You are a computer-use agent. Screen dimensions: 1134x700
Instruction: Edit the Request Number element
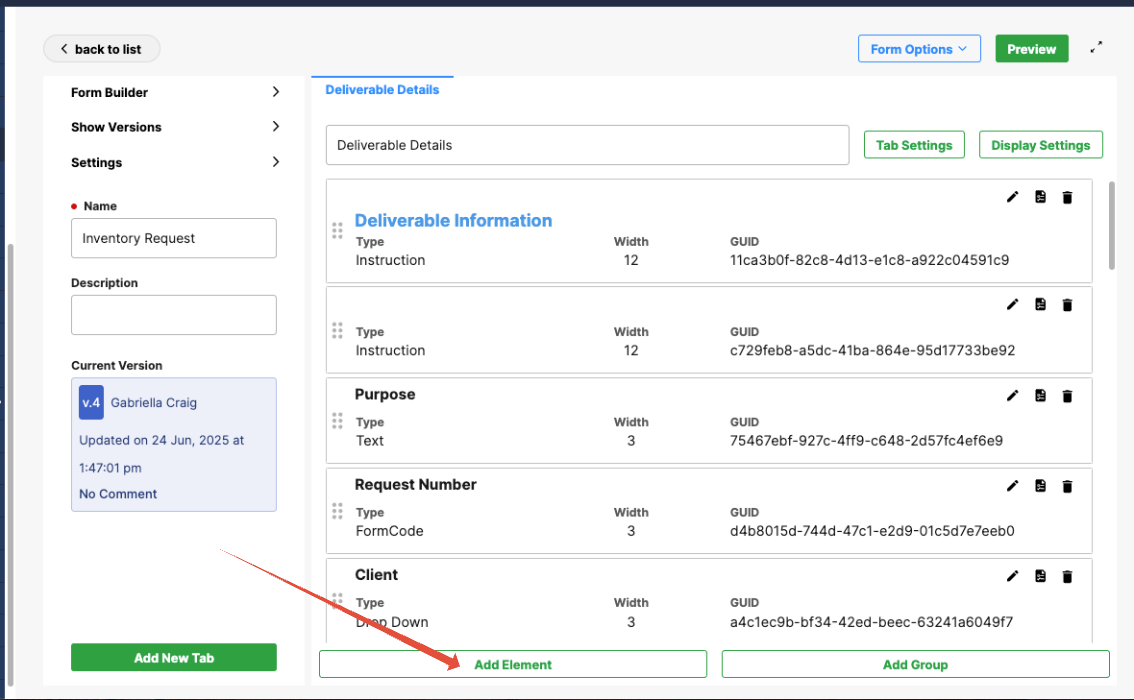coord(1012,486)
